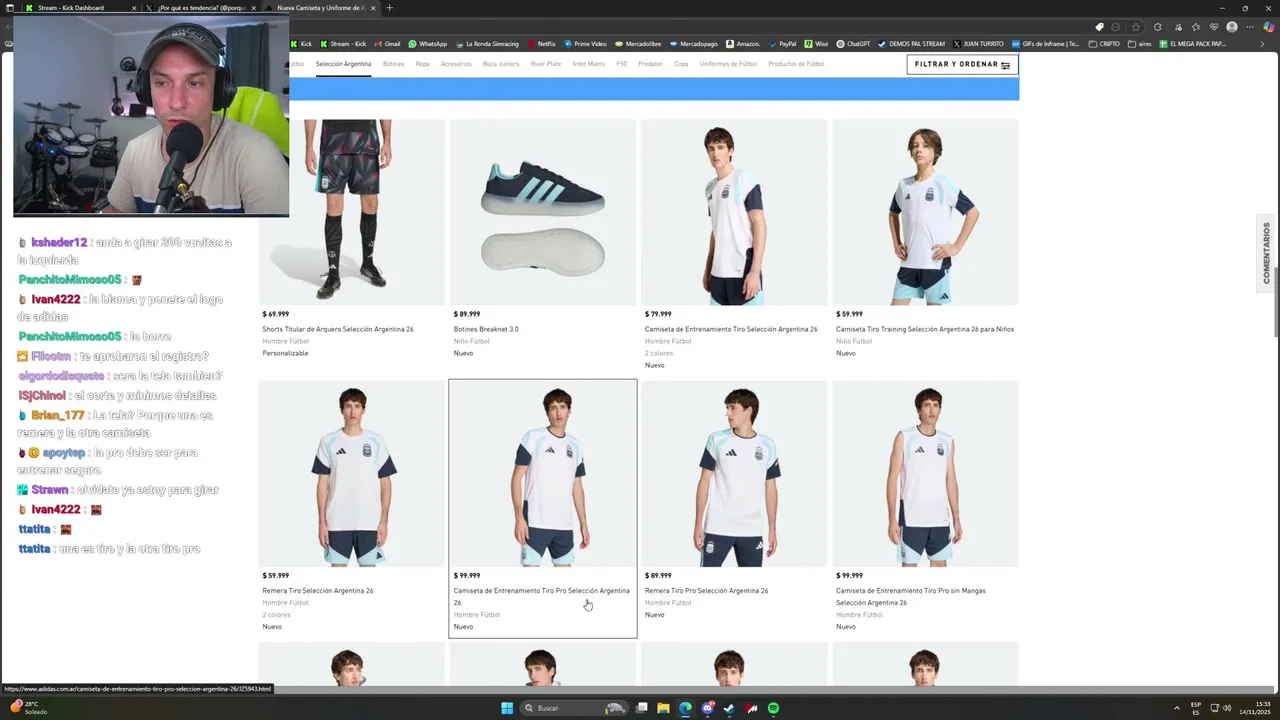Open Botines Breaknet 3.0 title link
Viewport: 1280px width, 720px height.
486,329
